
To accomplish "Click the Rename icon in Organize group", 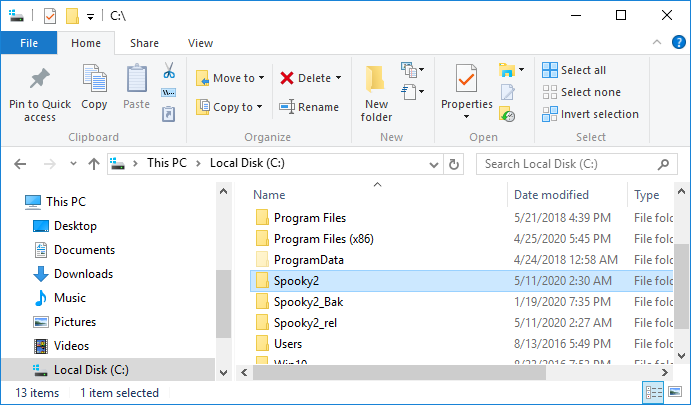I will [x=288, y=107].
